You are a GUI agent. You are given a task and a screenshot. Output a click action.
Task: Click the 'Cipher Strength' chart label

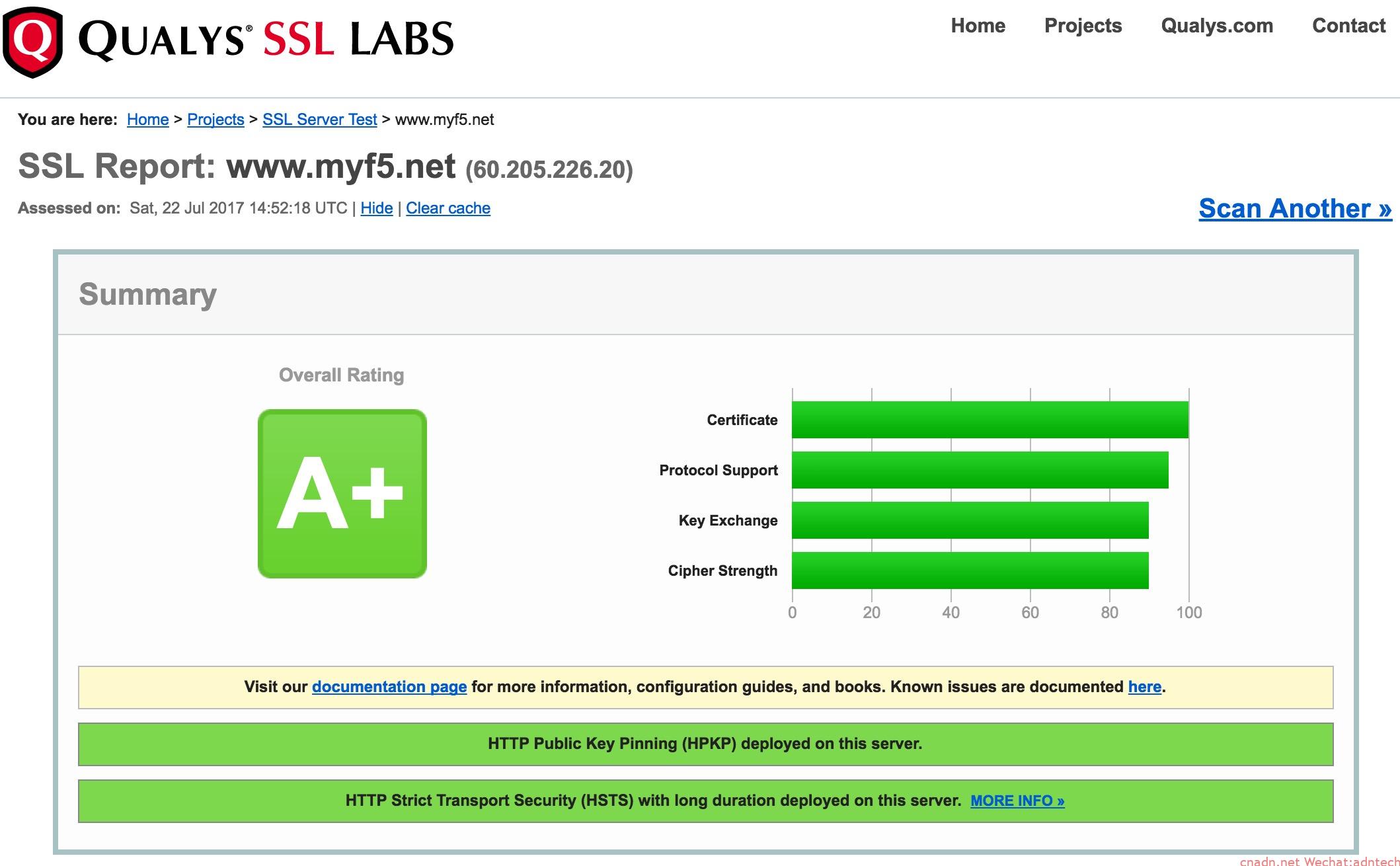(722, 571)
